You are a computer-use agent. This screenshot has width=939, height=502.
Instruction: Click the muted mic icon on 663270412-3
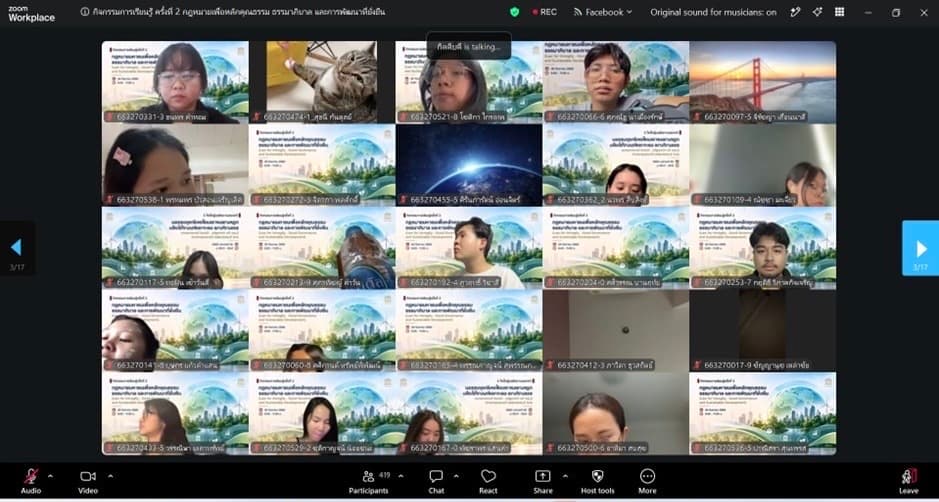pos(550,365)
